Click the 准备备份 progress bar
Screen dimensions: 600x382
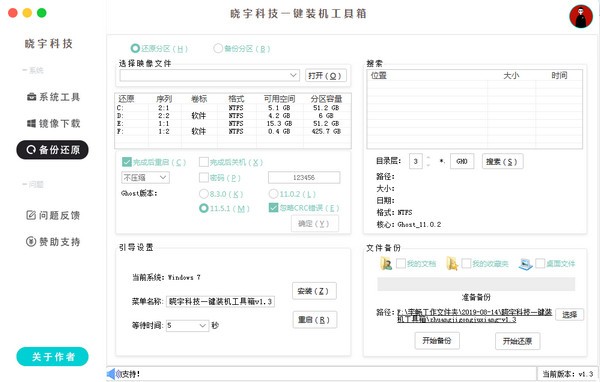tap(476, 284)
